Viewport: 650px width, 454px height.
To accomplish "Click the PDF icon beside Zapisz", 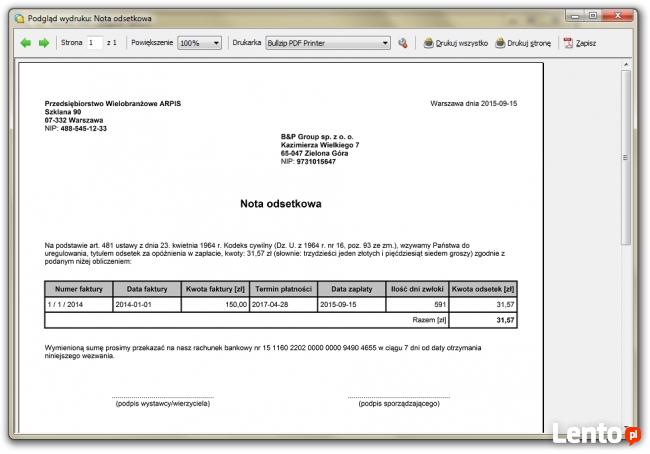I will pos(568,43).
